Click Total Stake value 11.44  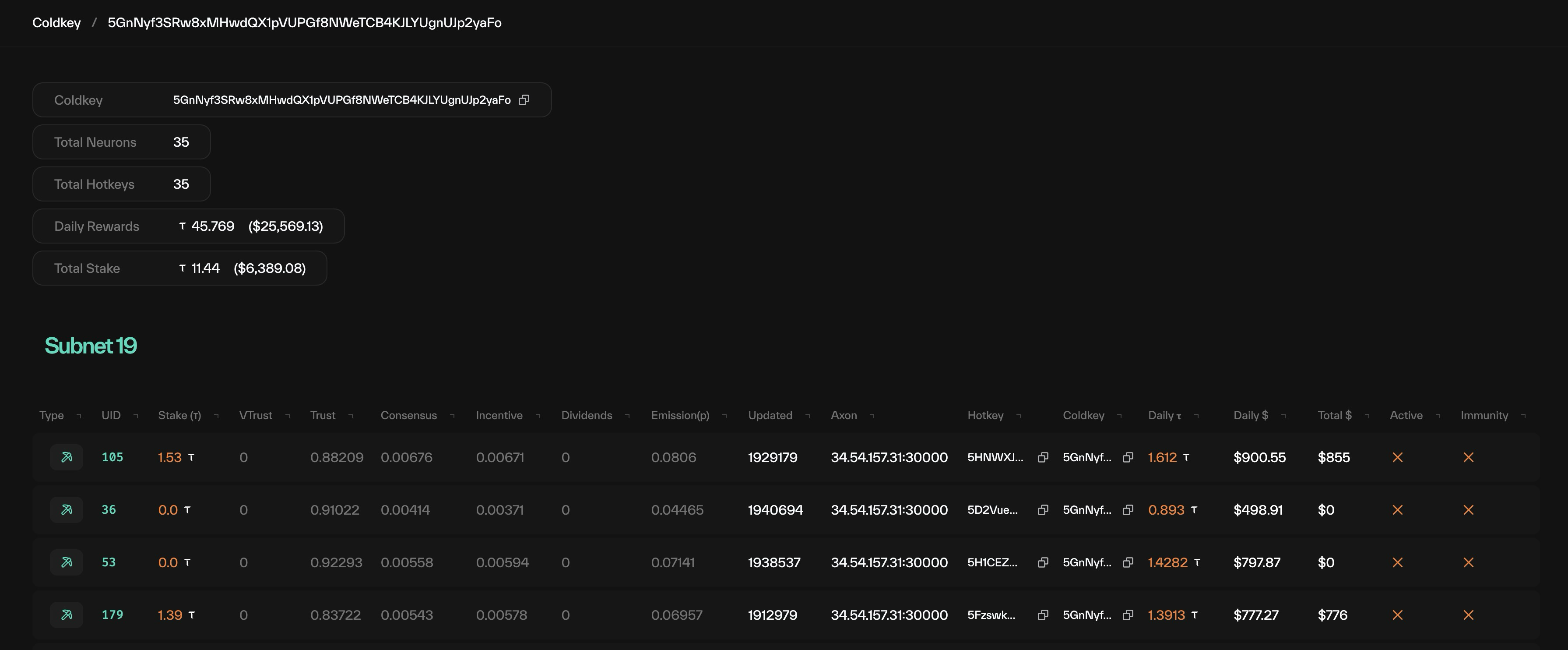pos(205,268)
